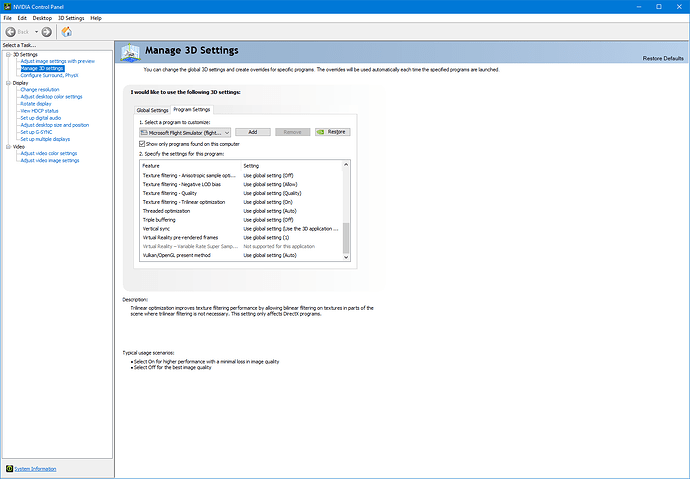The height and width of the screenshot is (479, 690).
Task: Click the Add button
Action: 253,132
